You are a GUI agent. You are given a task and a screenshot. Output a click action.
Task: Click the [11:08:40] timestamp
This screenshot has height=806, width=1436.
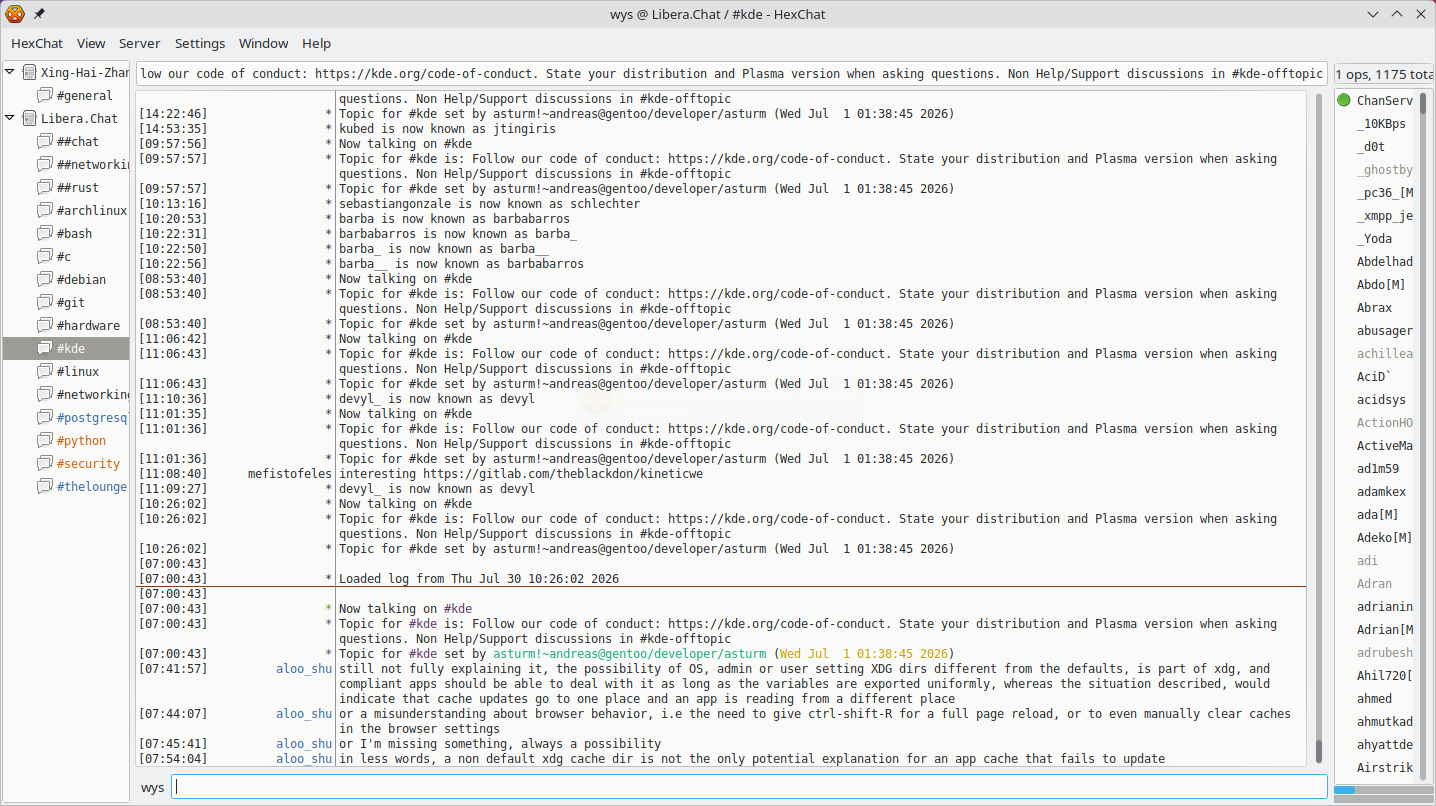173,474
